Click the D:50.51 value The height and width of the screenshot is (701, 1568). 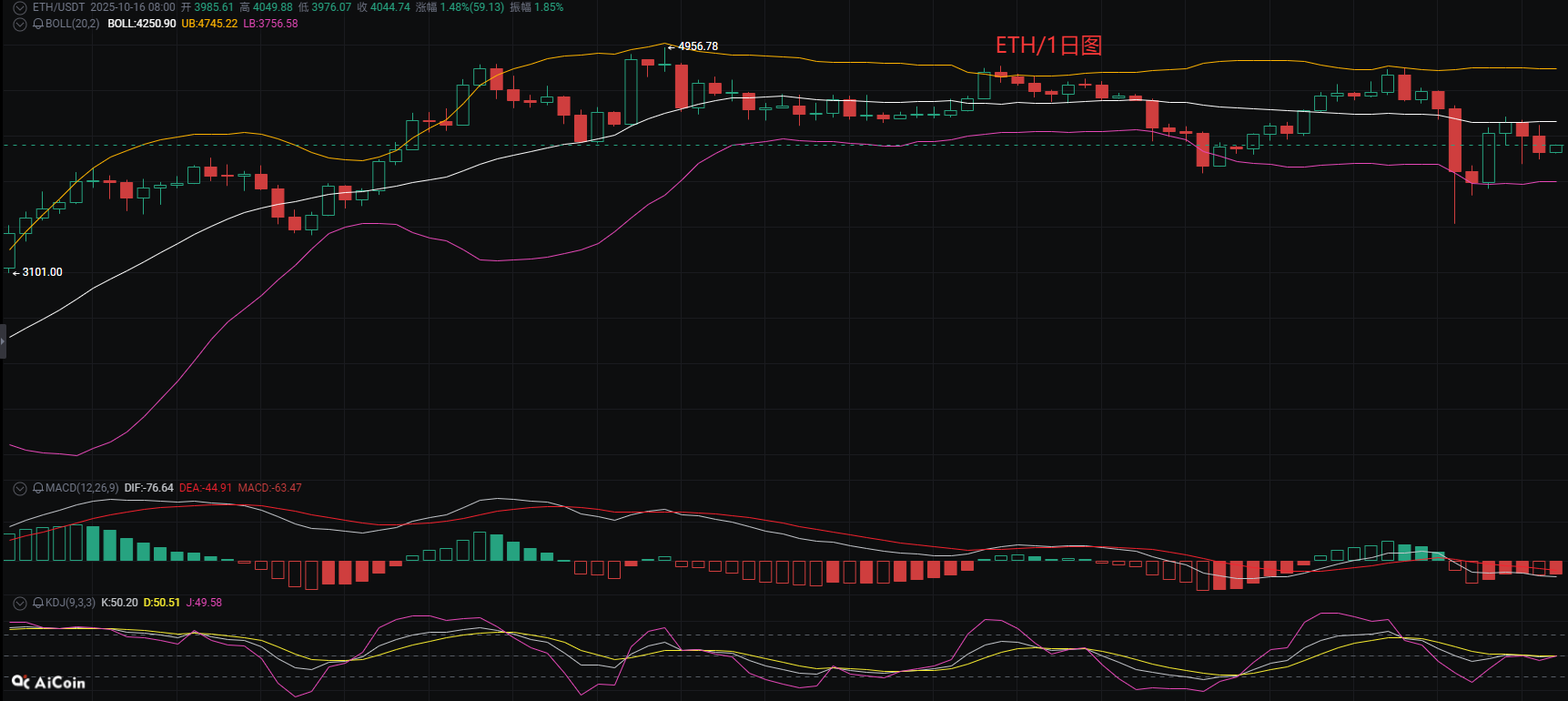point(162,603)
